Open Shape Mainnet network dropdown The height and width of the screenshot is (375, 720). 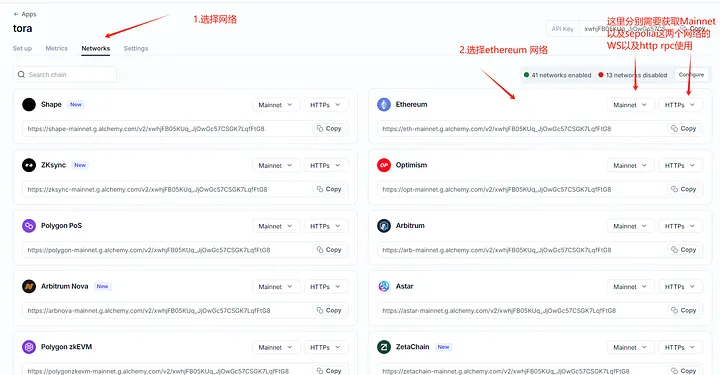pos(276,105)
